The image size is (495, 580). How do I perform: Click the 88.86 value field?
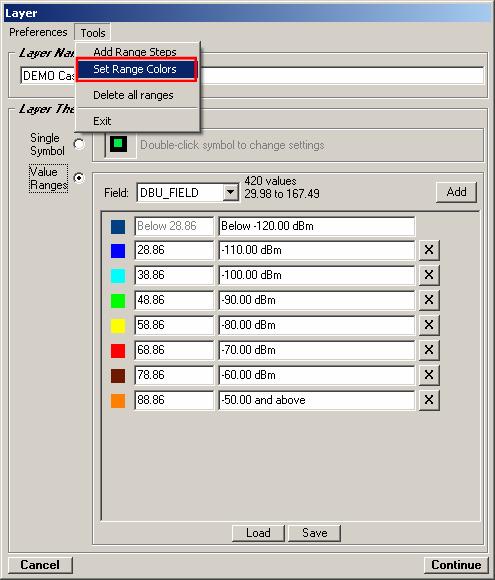pos(174,400)
